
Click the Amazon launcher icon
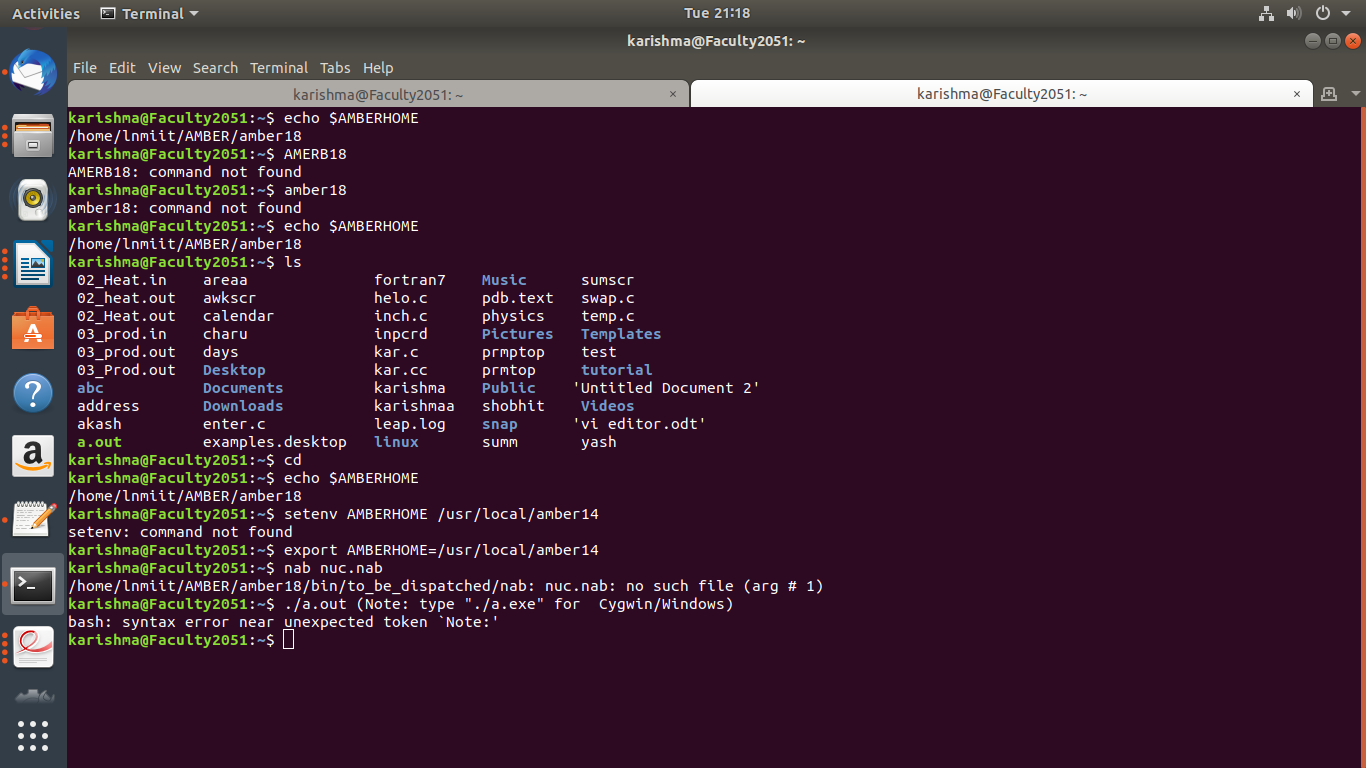click(33, 456)
